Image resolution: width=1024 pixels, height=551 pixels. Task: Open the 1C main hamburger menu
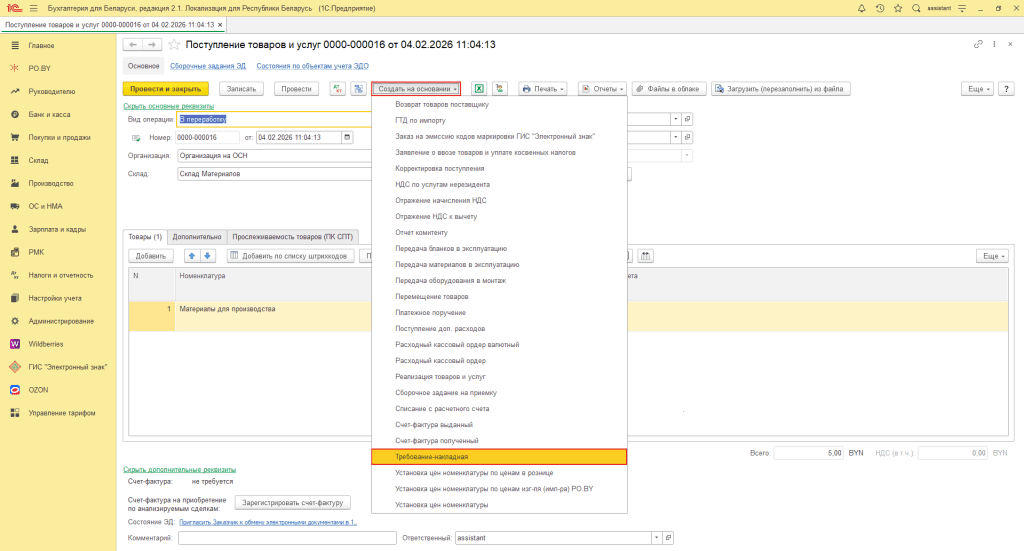pyautogui.click(x=33, y=8)
